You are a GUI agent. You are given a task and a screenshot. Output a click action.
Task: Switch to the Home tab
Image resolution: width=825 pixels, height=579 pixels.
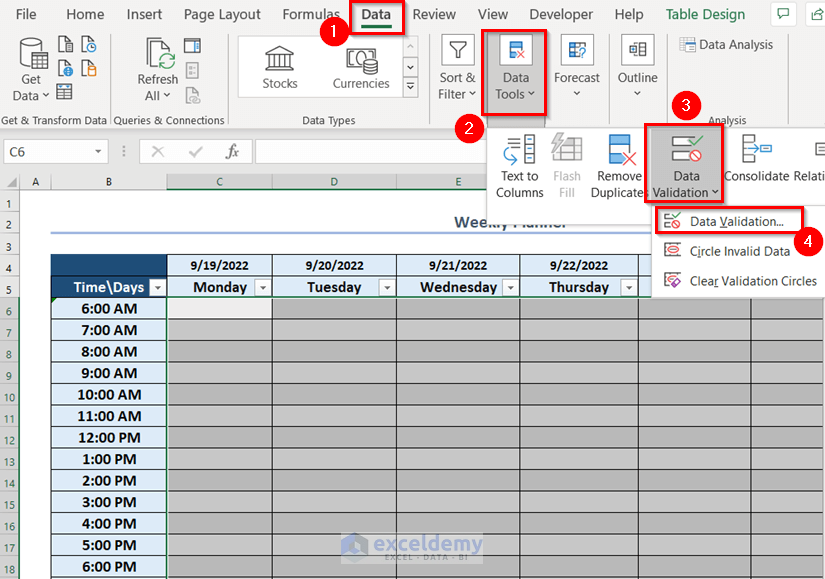[85, 14]
